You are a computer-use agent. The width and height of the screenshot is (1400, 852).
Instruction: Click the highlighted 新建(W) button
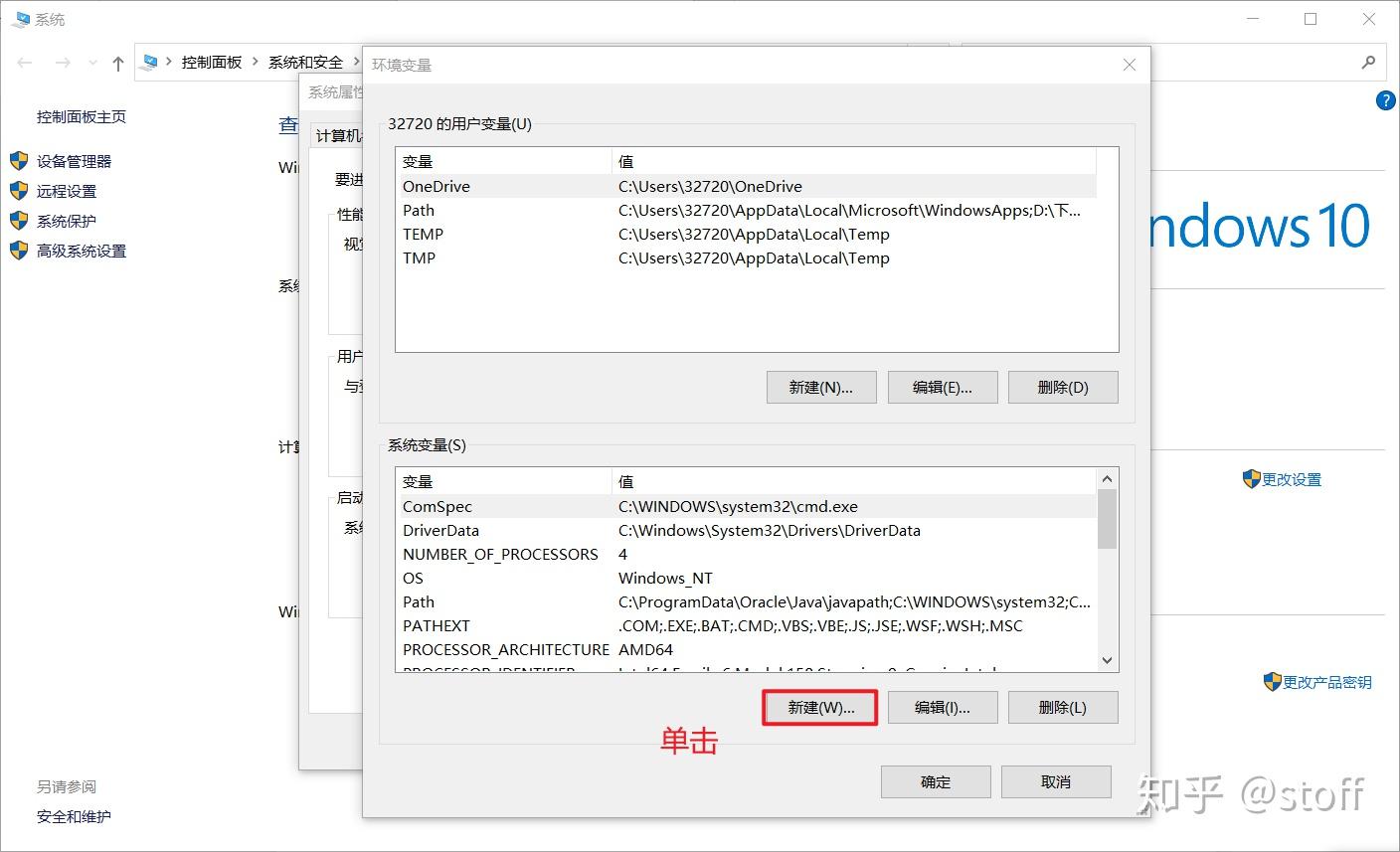tap(819, 707)
